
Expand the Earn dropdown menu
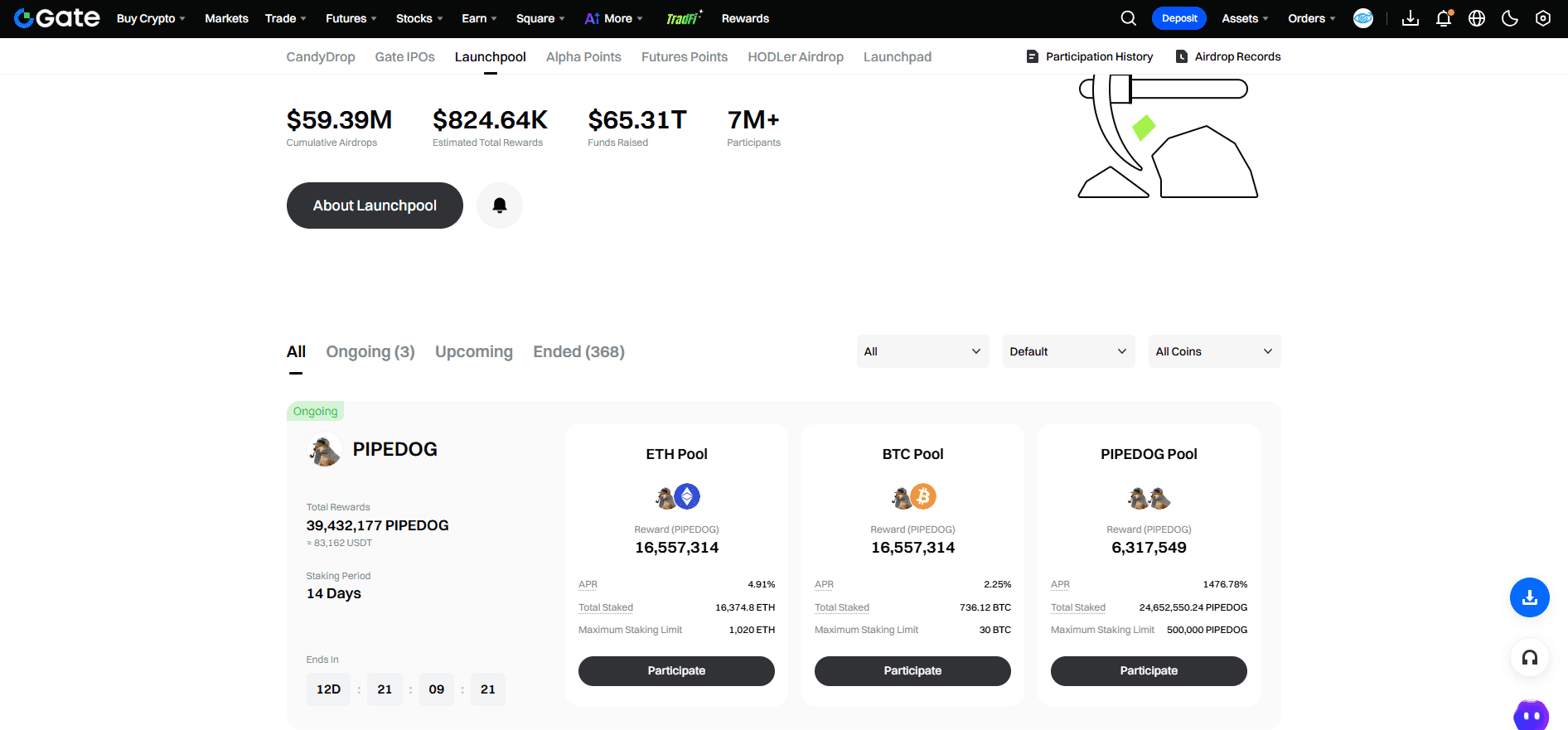(479, 18)
